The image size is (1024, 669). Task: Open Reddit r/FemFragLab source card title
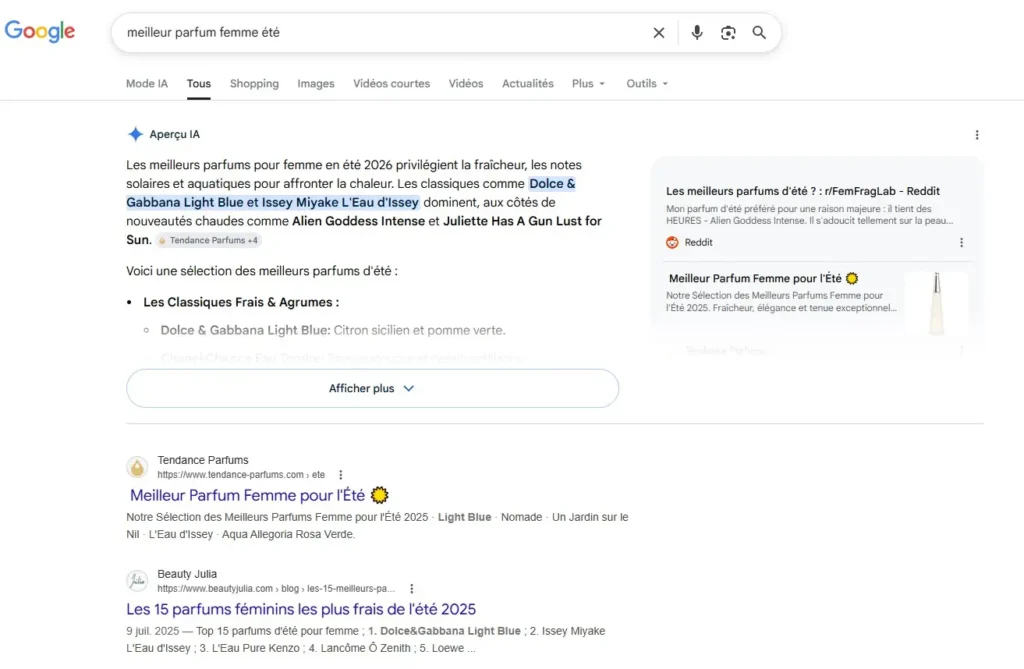click(803, 191)
